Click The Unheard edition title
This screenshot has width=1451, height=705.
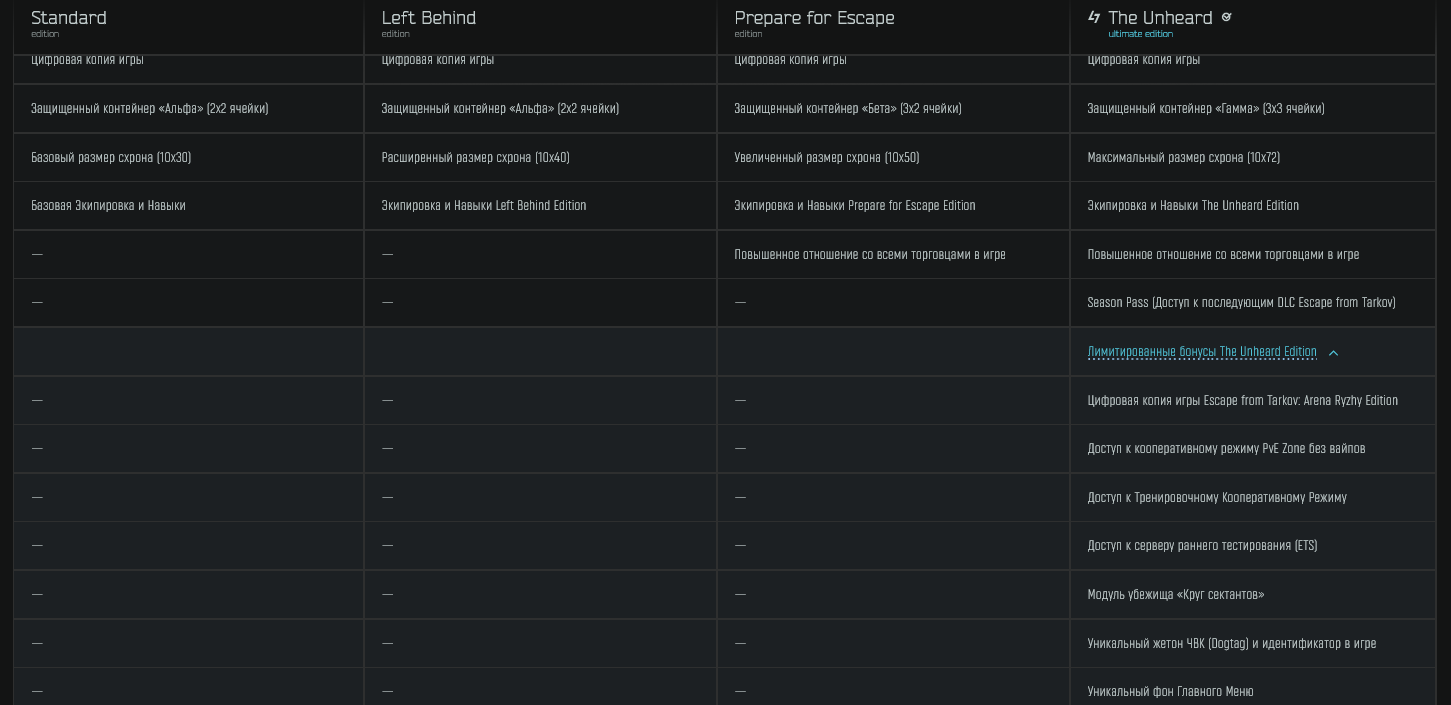pyautogui.click(x=1160, y=18)
